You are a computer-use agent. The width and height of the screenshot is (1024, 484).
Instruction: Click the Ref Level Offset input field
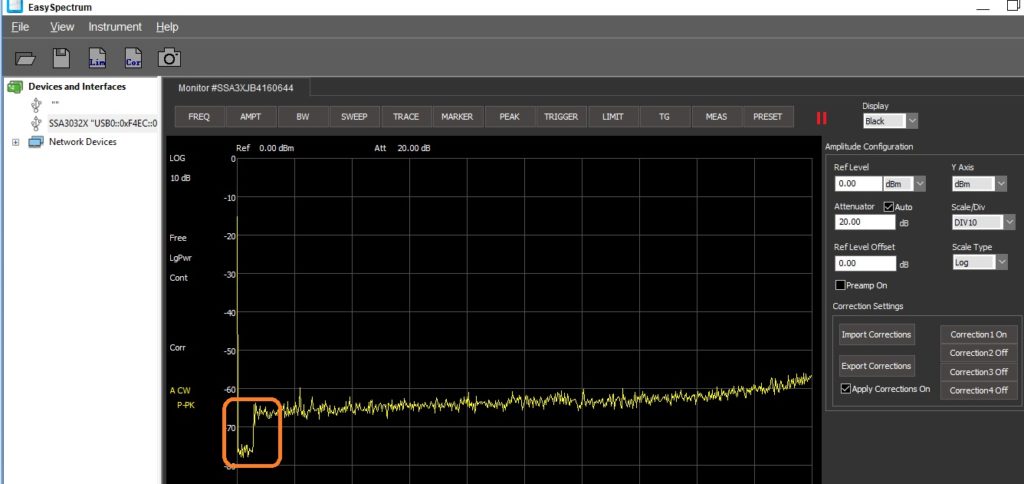click(x=864, y=263)
